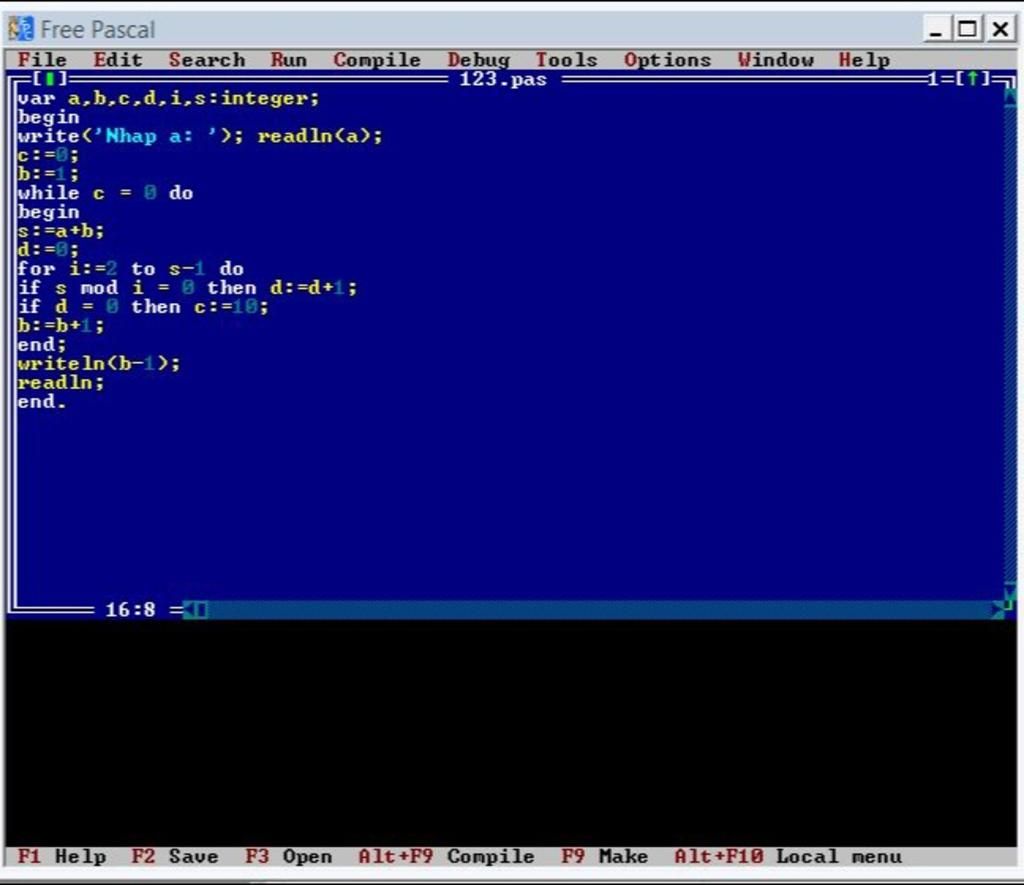This screenshot has width=1024, height=885.
Task: Open the Help menu
Action: [x=864, y=59]
